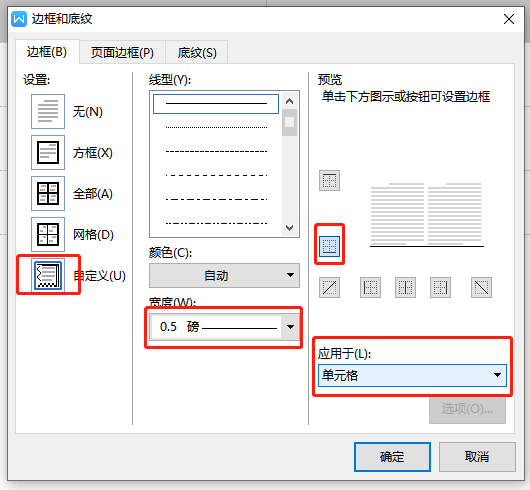Toggle the diagonal down border button
Image resolution: width=530 pixels, height=490 pixels.
[482, 288]
